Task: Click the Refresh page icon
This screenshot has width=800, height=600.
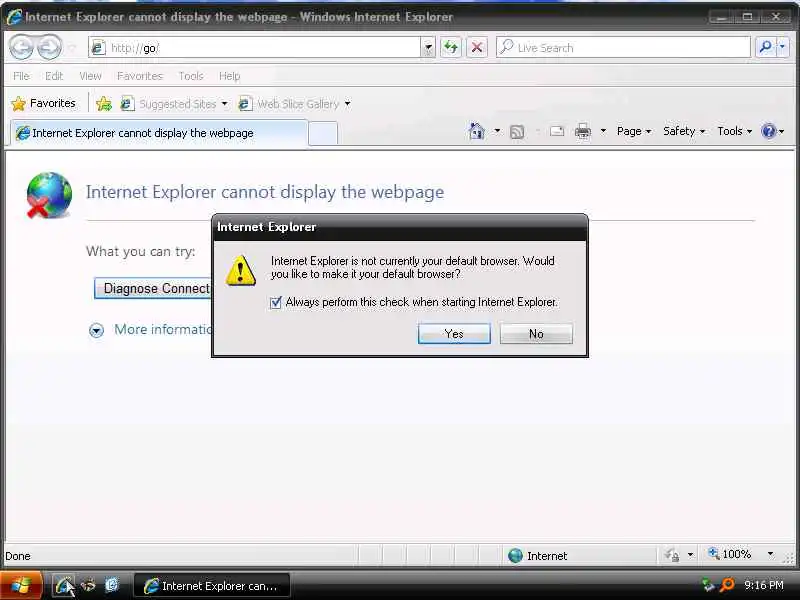Action: pyautogui.click(x=451, y=47)
